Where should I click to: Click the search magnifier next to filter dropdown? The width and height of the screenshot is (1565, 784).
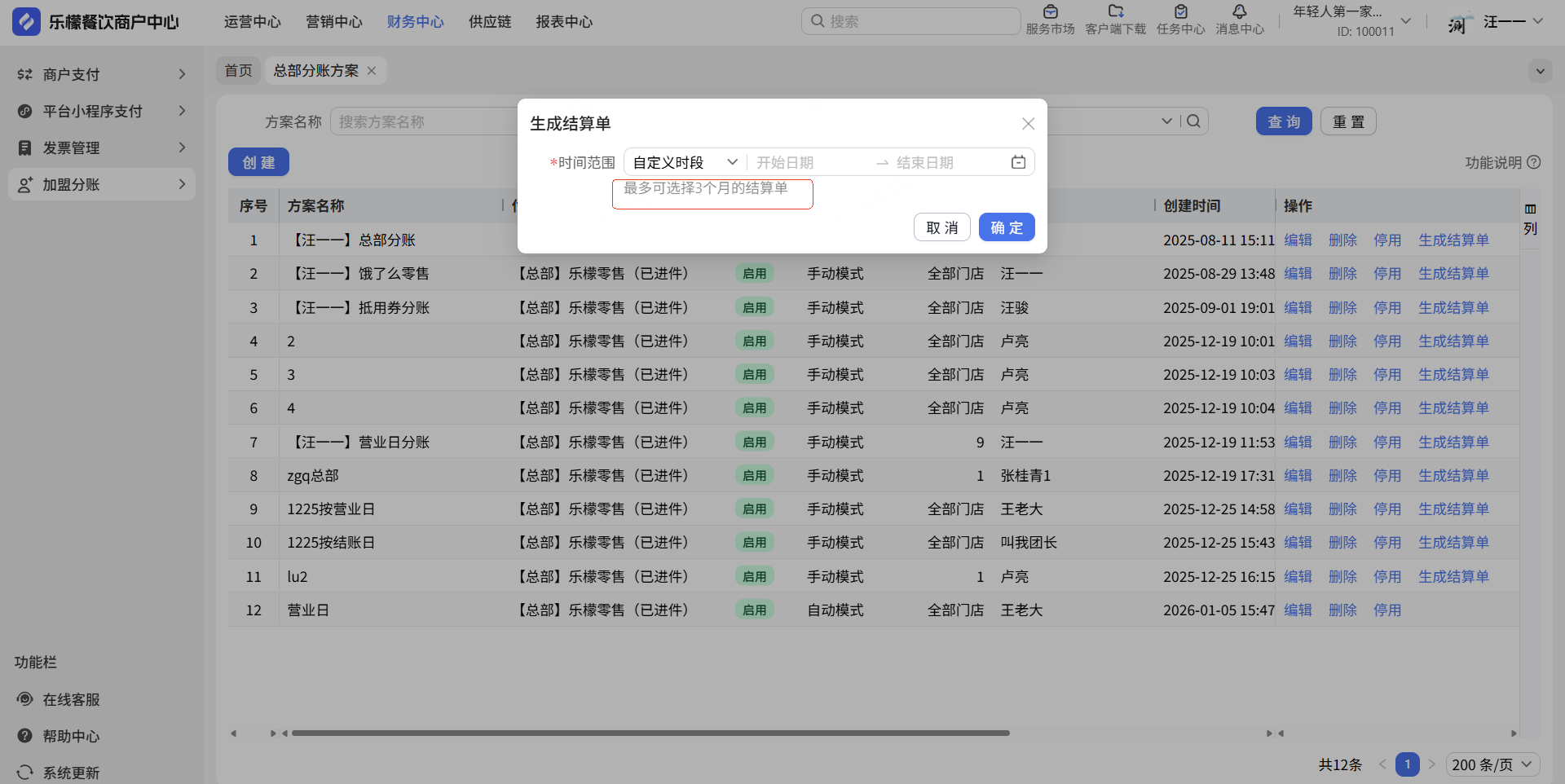click(x=1194, y=121)
